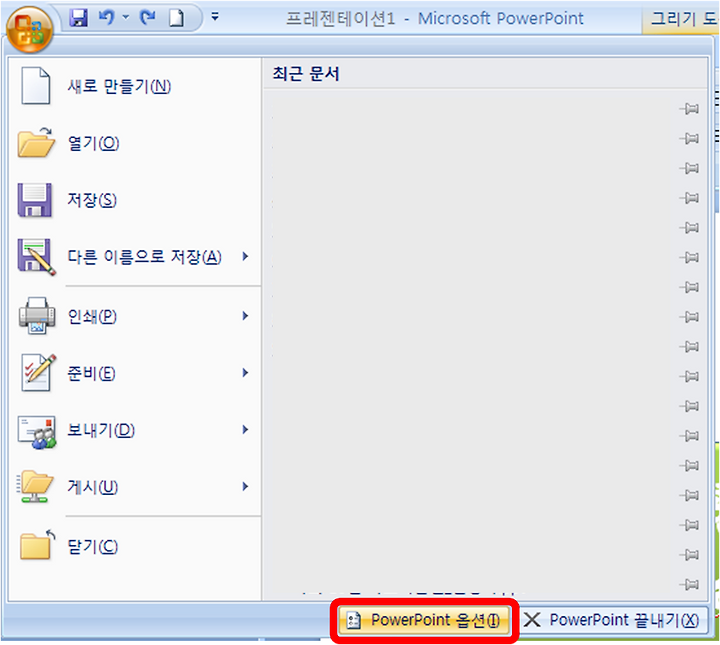Screen dimensions: 720x645
Task: Click the Undo arrow in quick access toolbar
Action: tap(107, 18)
